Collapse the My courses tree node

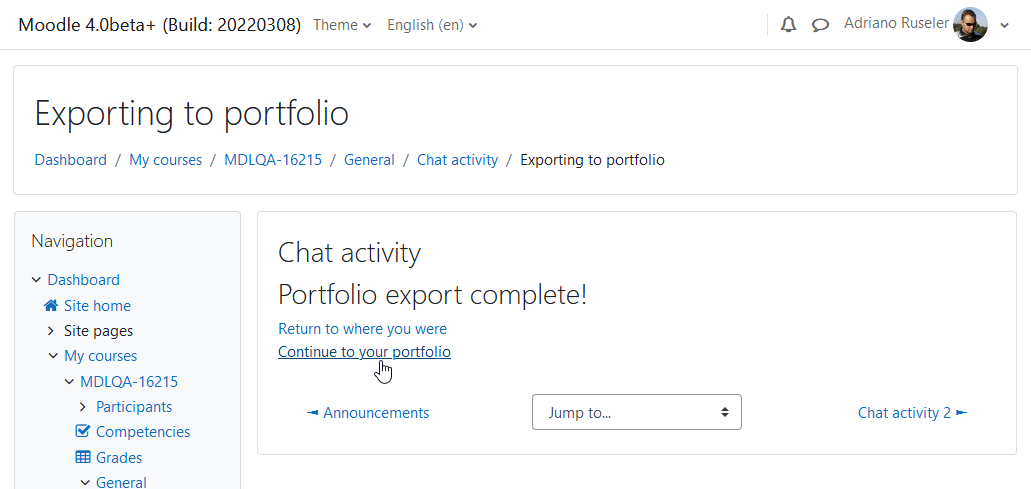click(53, 356)
